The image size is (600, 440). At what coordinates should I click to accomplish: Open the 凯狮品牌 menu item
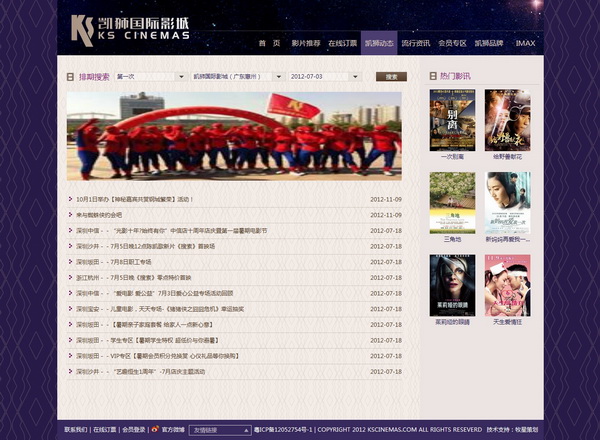pos(489,43)
